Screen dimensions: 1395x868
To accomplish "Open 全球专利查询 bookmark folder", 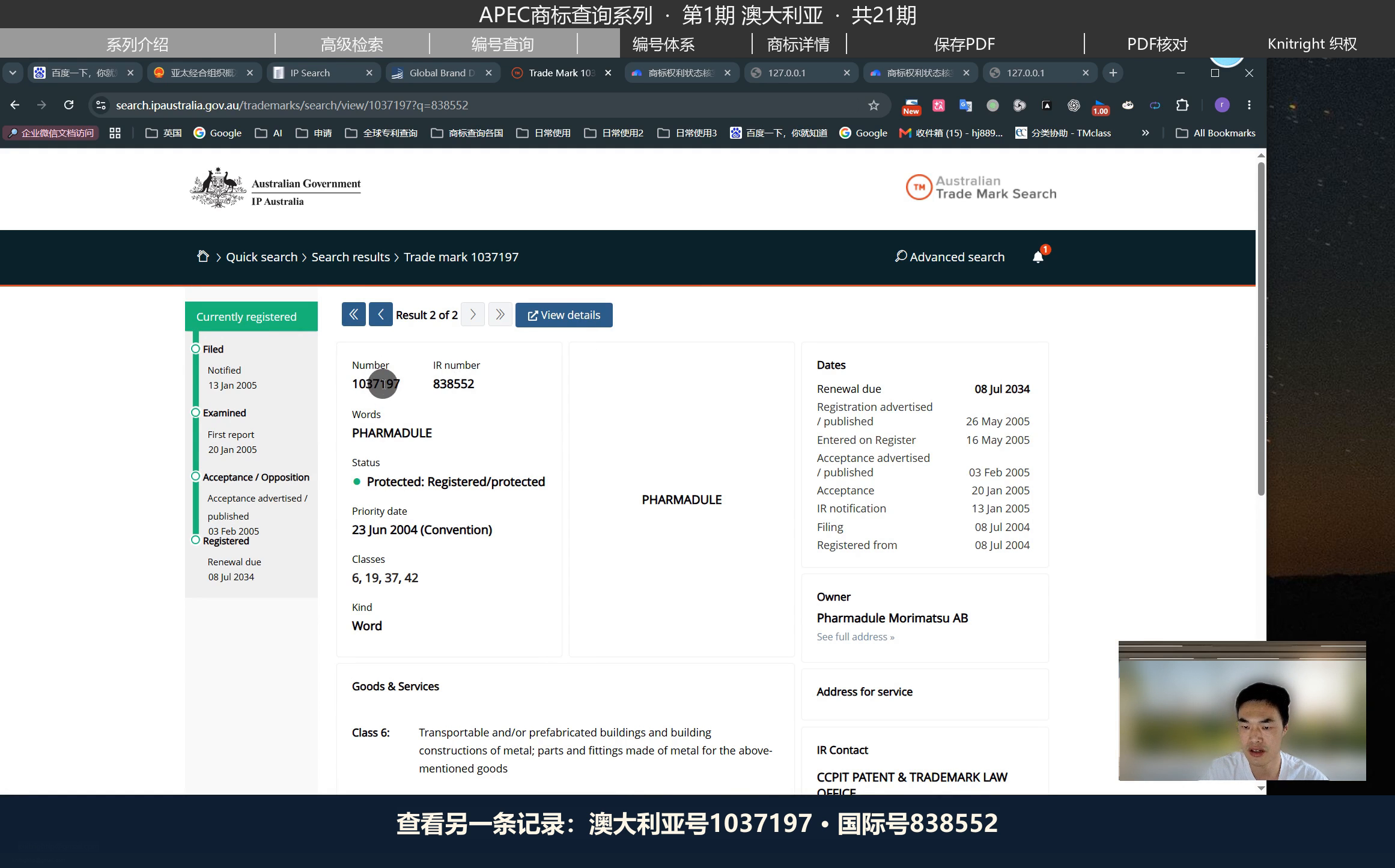I will tap(381, 133).
